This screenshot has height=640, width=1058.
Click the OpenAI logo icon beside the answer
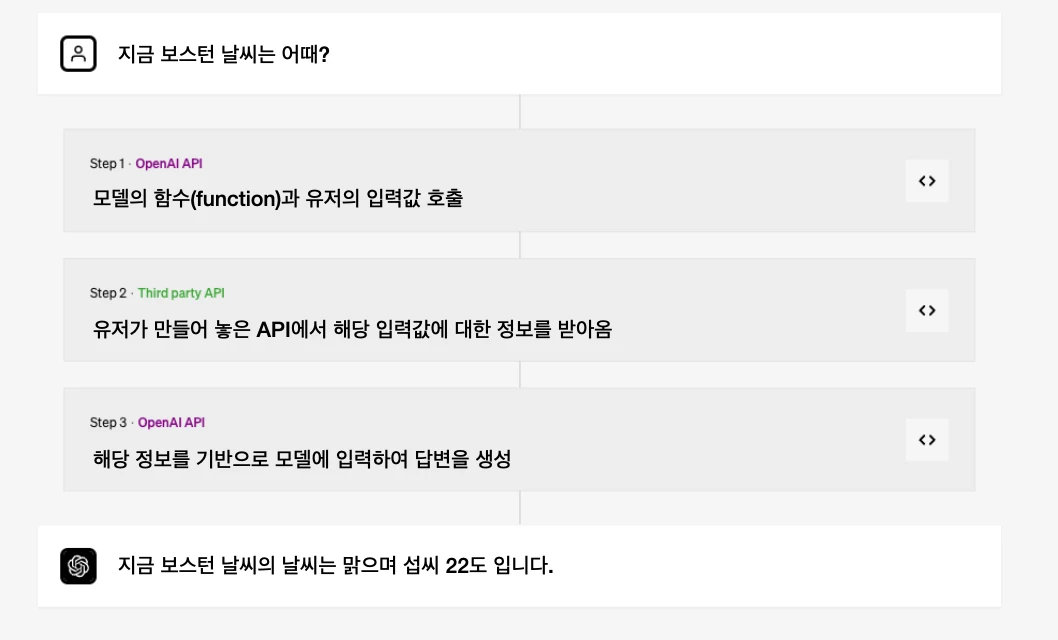click(78, 566)
